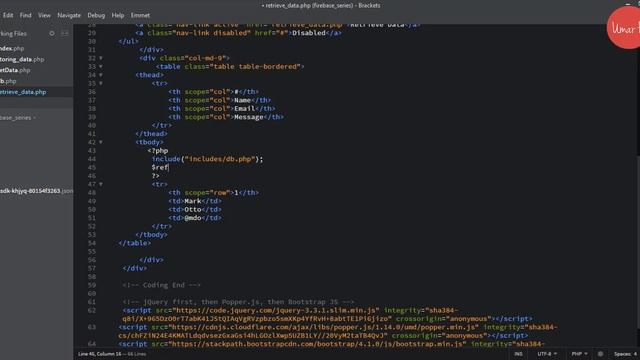The image size is (640, 360).
Task: Open the firebase_series project dropdown
Action: pyautogui.click(x=17, y=118)
